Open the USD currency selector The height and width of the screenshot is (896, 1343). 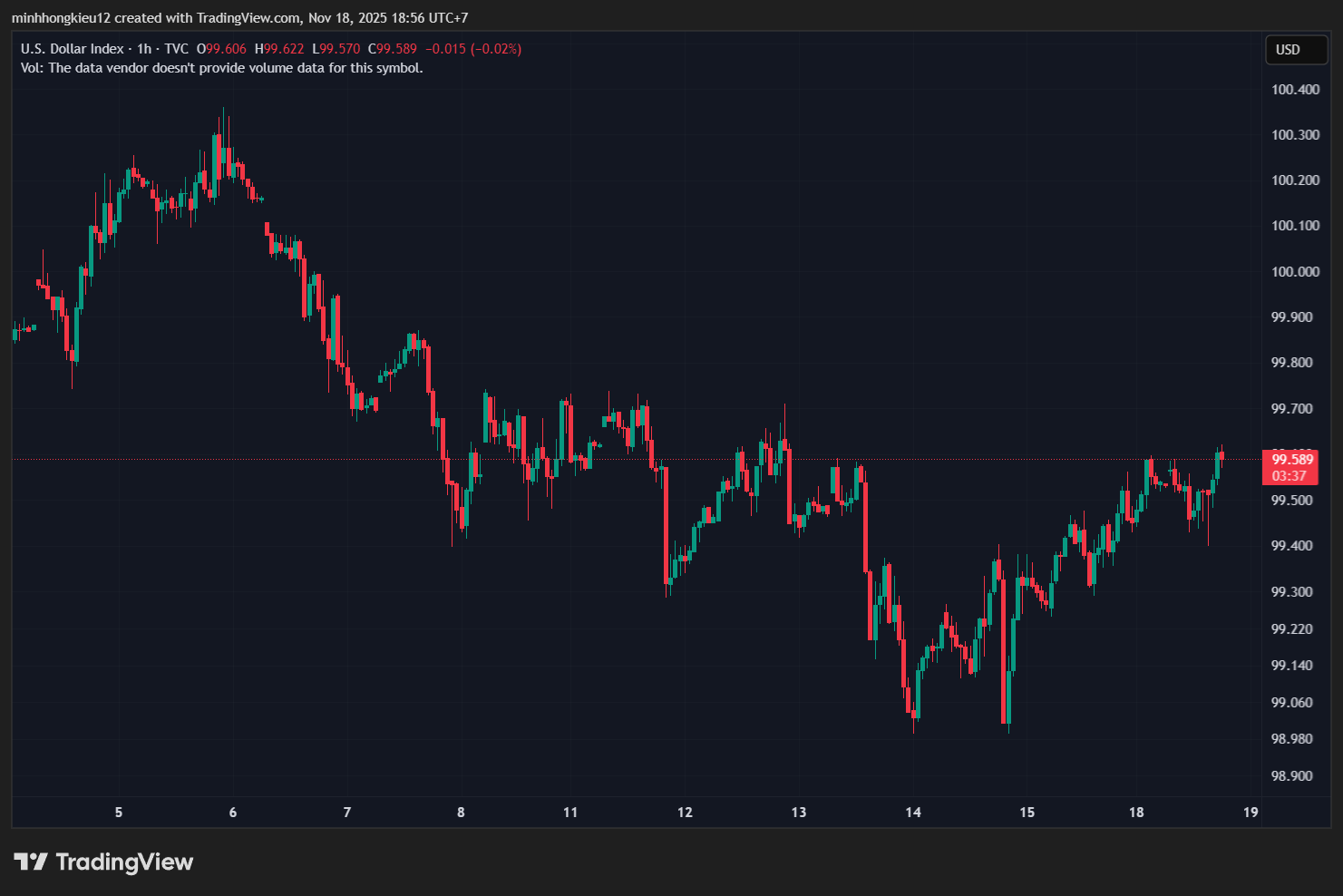1296,50
